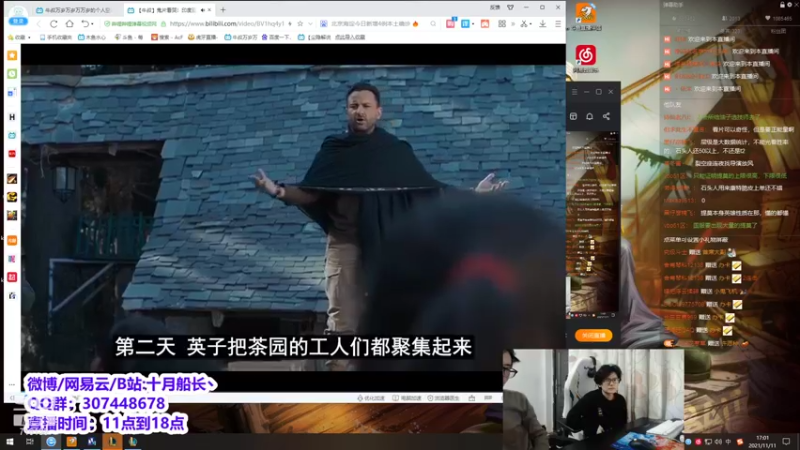Open the 百度一下 bookmark

click(279, 37)
